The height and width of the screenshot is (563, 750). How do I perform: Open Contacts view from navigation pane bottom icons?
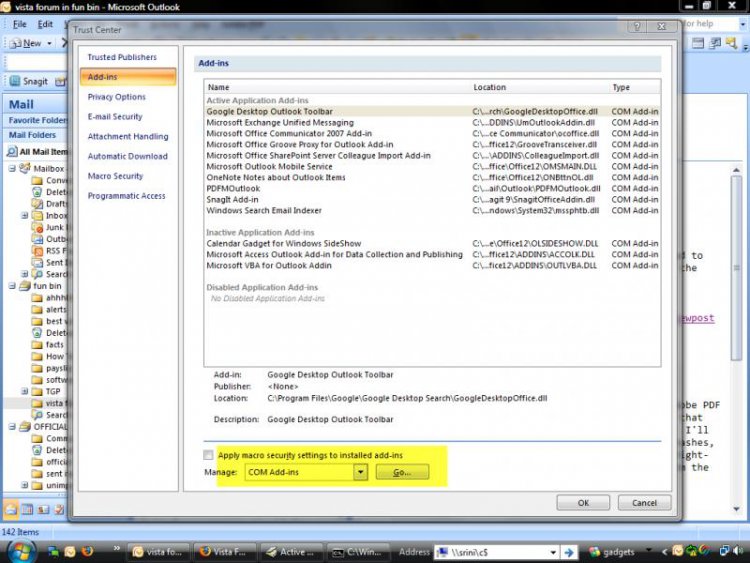click(x=43, y=509)
